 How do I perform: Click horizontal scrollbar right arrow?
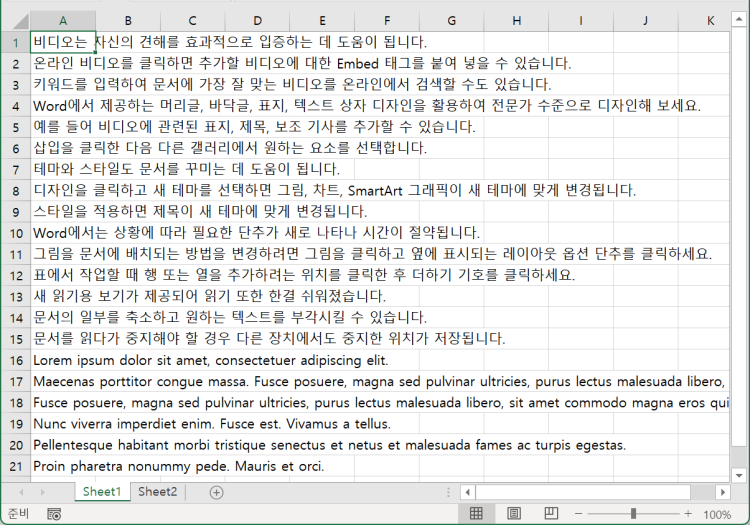723,492
